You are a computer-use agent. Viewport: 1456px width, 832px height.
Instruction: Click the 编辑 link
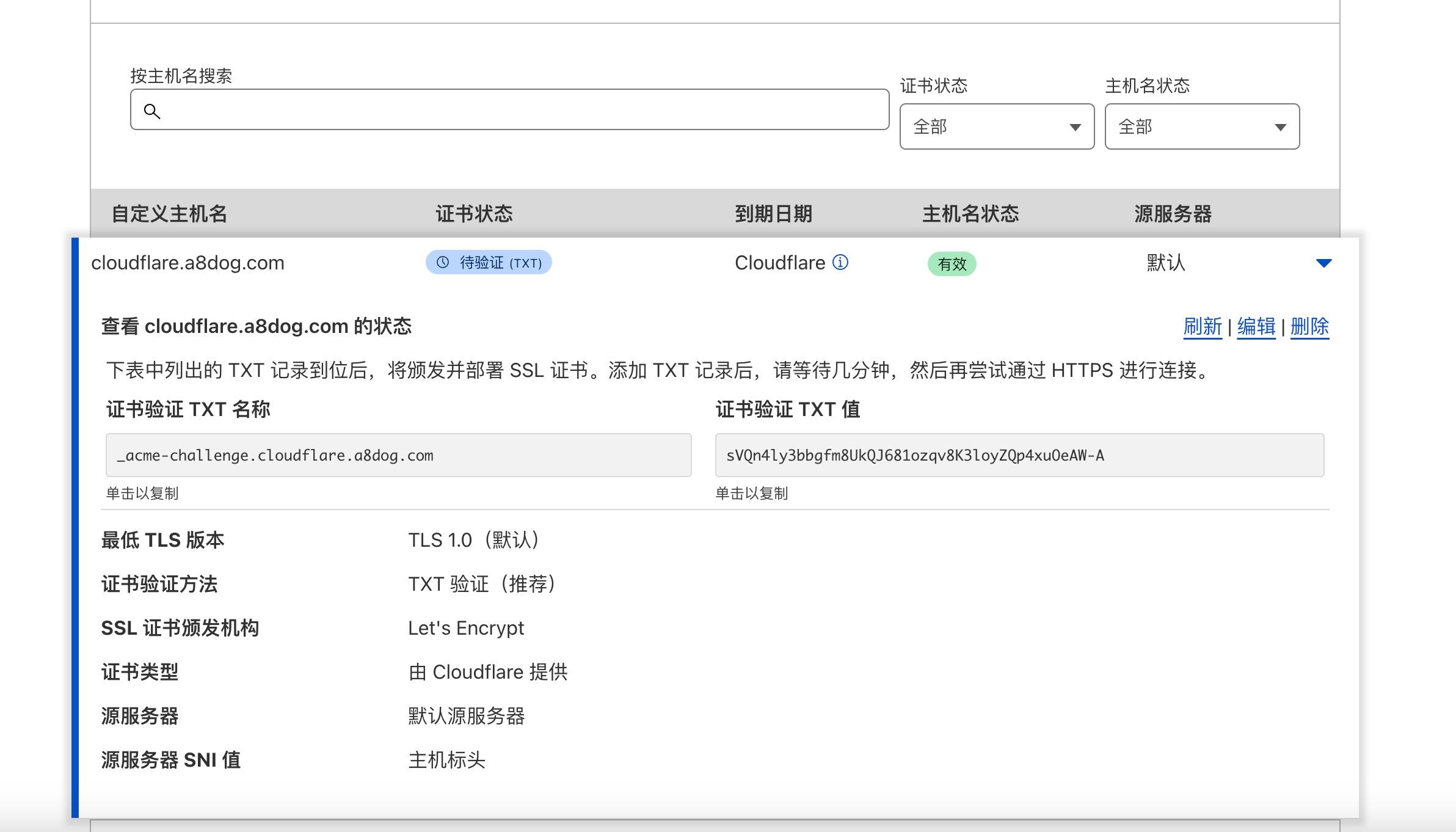point(1256,326)
